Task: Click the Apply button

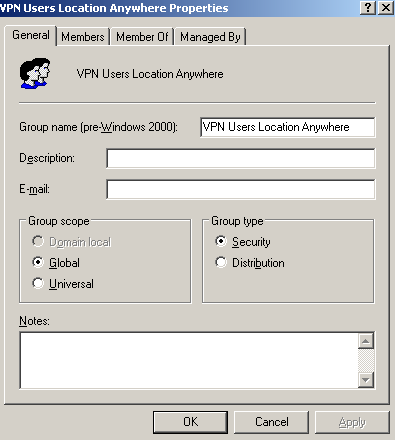Action: 352,422
